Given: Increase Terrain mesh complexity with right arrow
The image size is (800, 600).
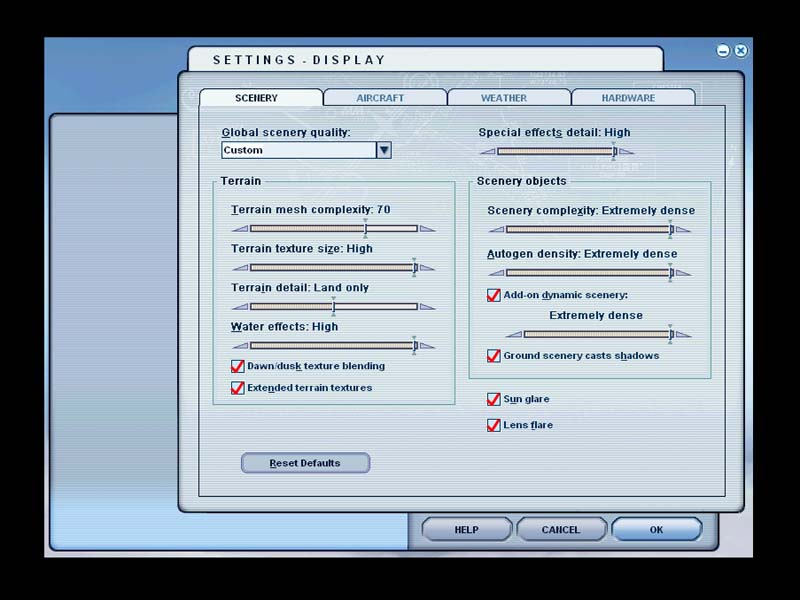Looking at the screenshot, I should click(428, 229).
